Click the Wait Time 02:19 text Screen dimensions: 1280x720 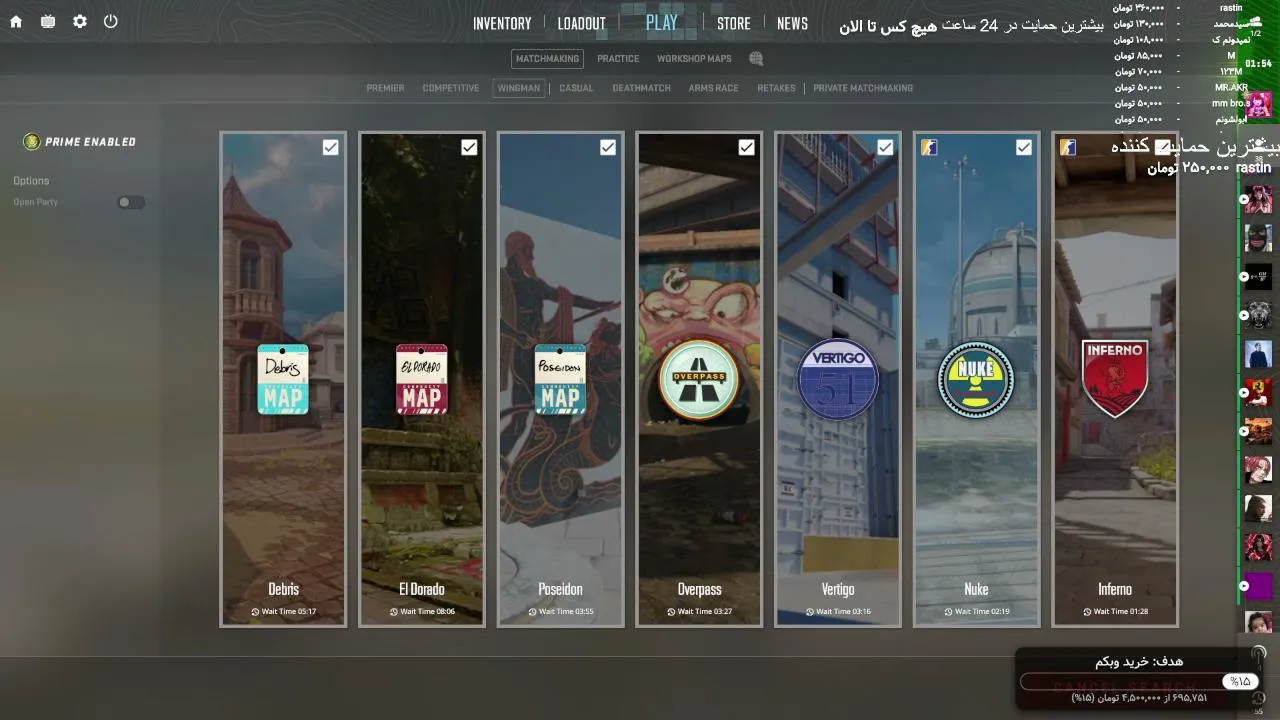pos(982,612)
